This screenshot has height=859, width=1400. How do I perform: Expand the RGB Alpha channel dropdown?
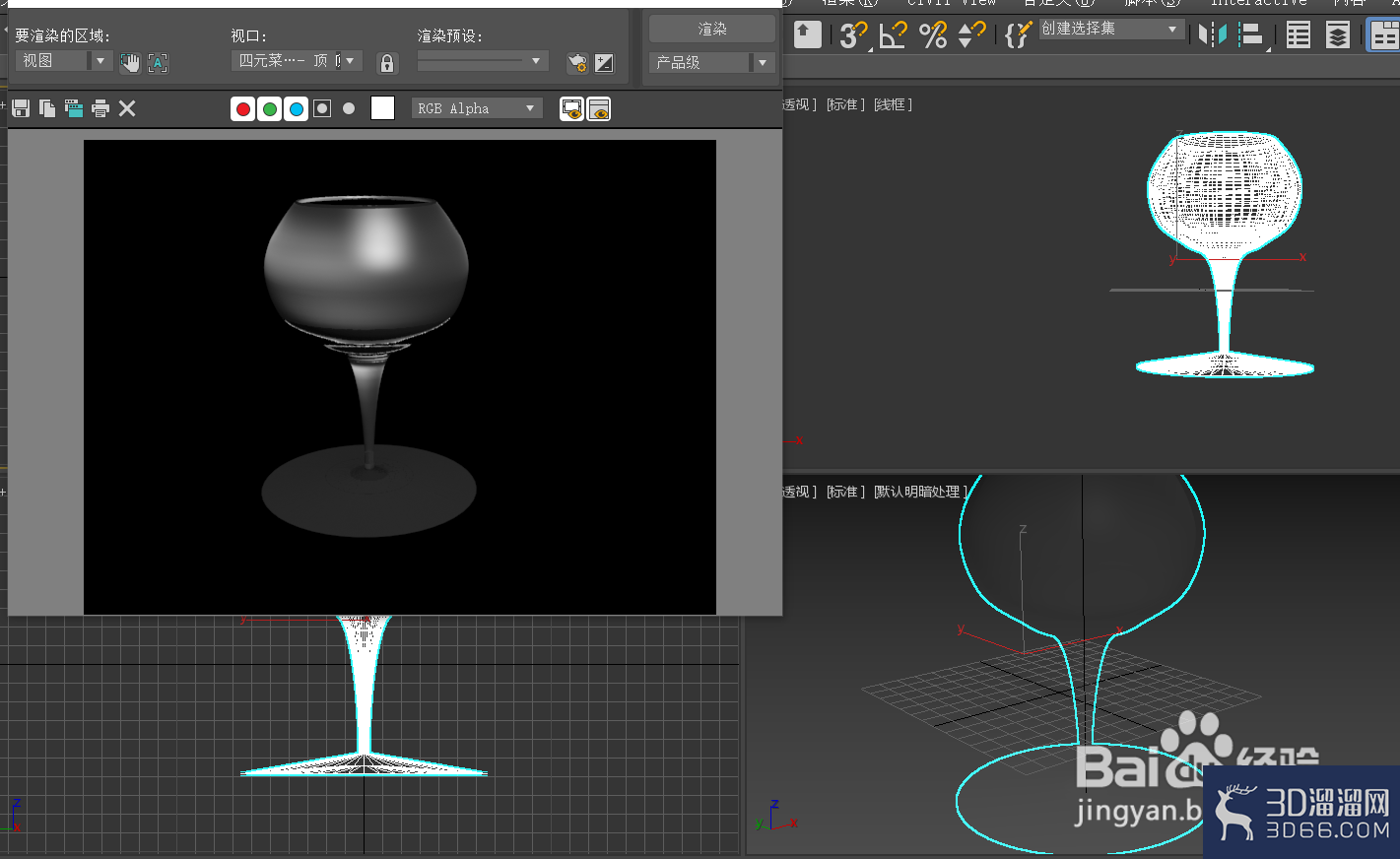pyautogui.click(x=477, y=108)
